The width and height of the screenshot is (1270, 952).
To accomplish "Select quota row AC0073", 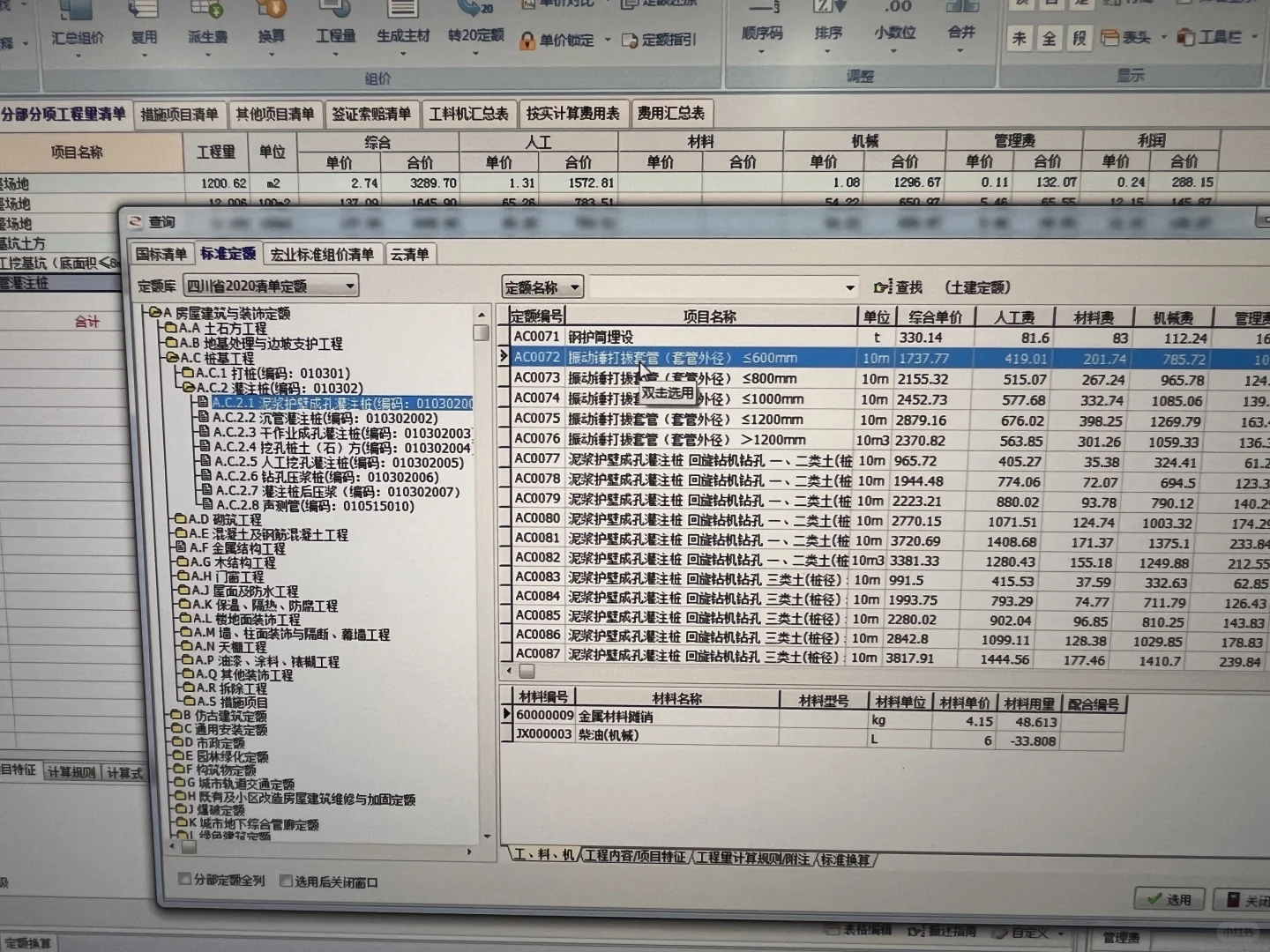I will click(x=889, y=379).
